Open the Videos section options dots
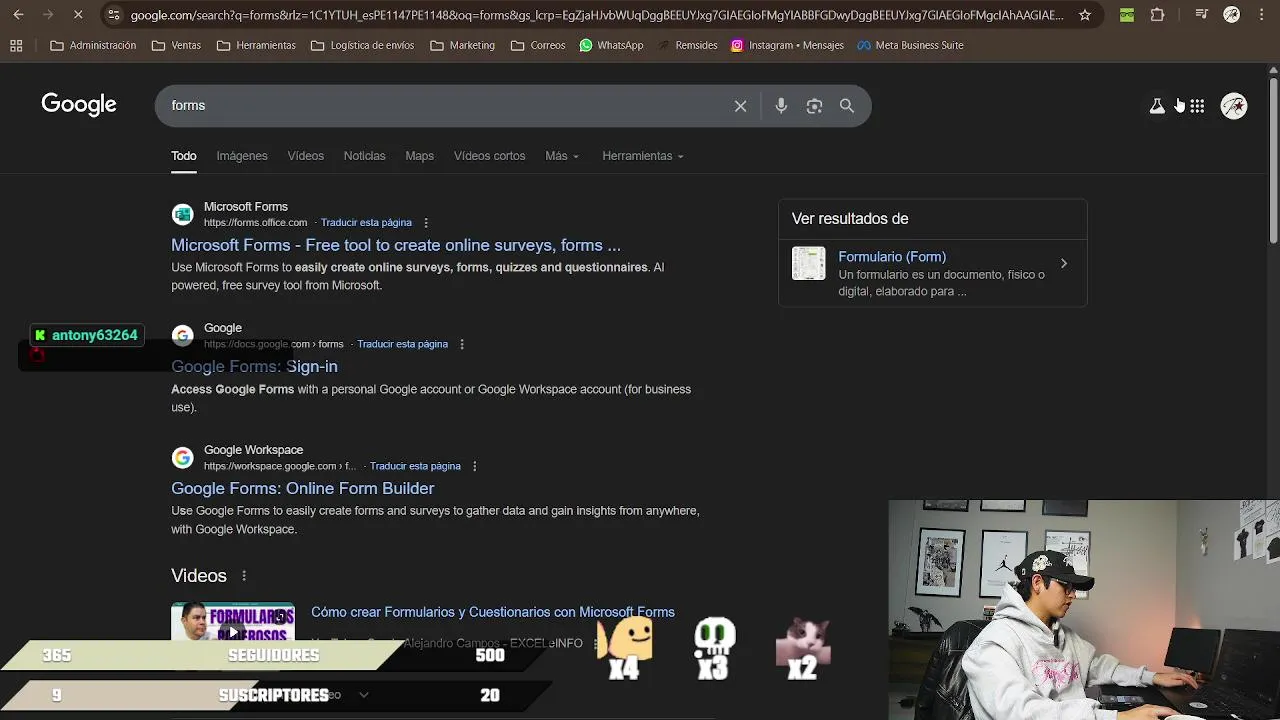 [x=244, y=576]
